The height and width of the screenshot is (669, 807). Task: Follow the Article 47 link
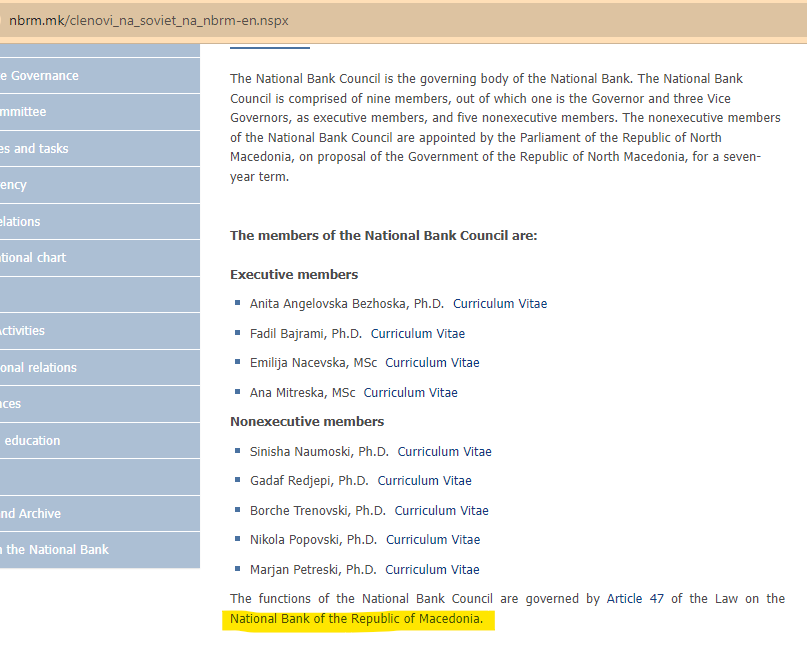[635, 599]
